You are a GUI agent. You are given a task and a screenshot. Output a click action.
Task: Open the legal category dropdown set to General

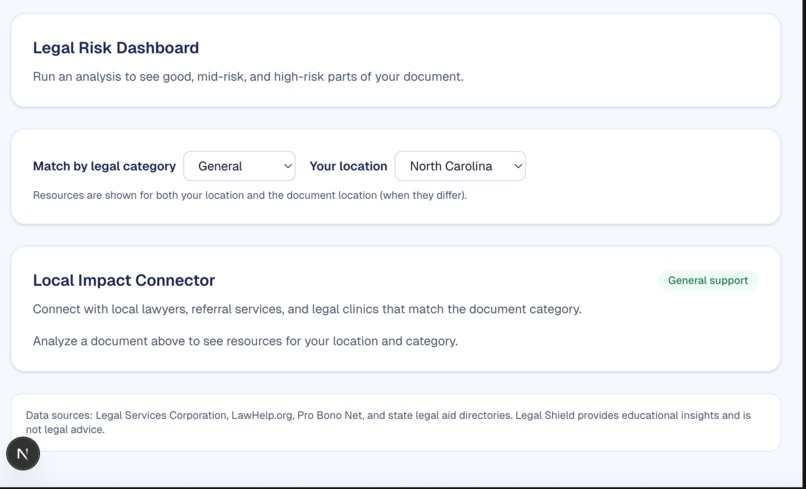[x=240, y=166]
